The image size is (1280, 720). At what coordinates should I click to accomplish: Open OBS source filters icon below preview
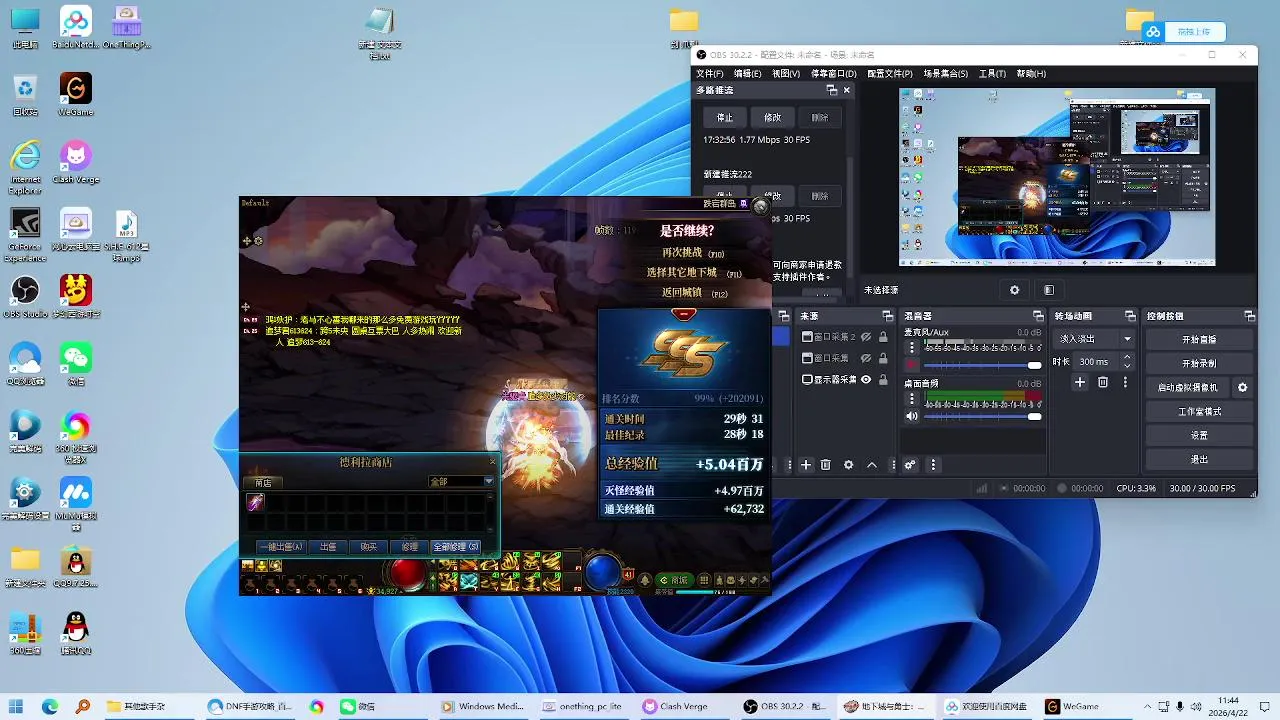1048,290
